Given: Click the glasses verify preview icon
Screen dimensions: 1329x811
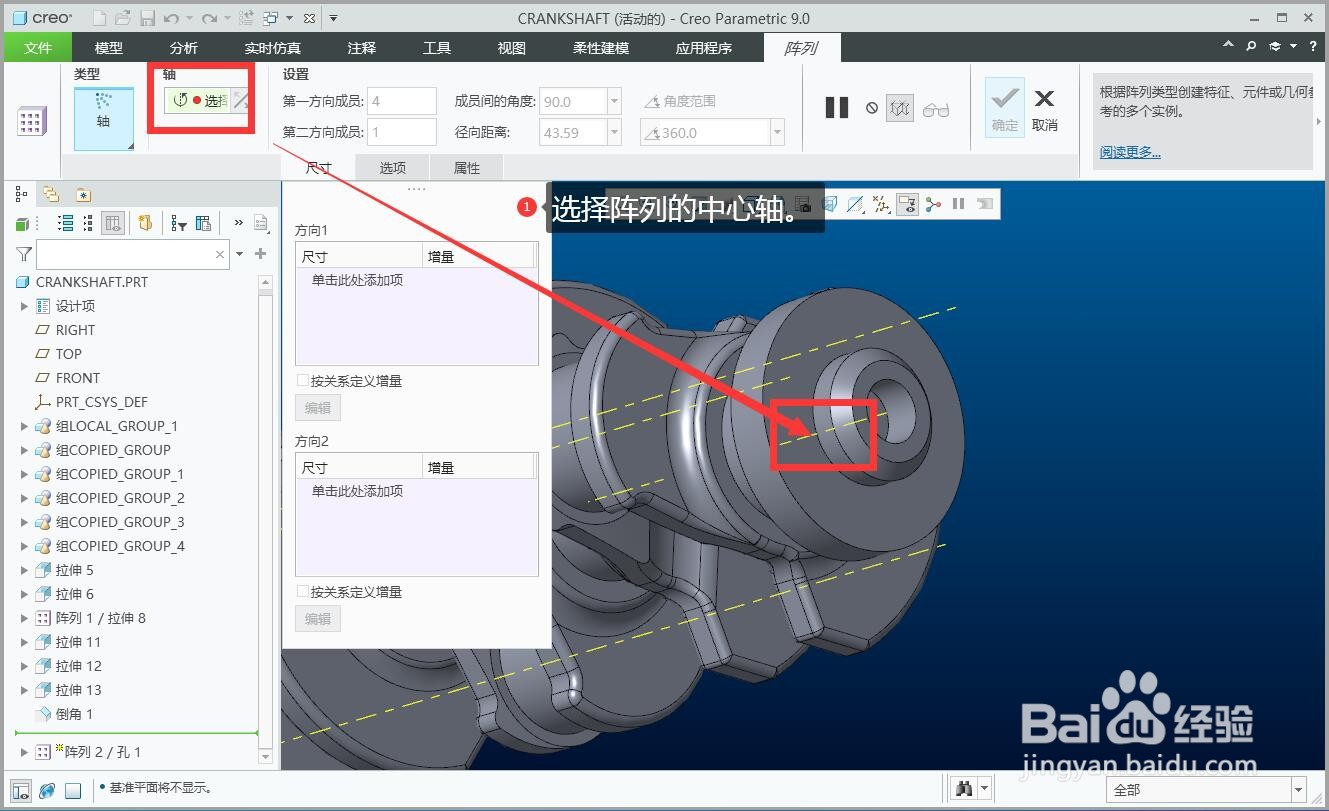Looking at the screenshot, I should pyautogui.click(x=936, y=109).
